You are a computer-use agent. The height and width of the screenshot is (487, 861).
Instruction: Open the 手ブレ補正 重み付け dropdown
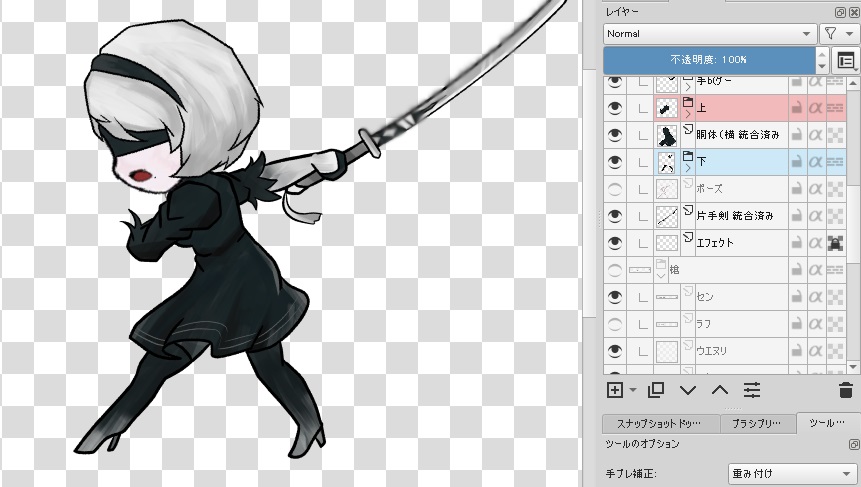[792, 473]
